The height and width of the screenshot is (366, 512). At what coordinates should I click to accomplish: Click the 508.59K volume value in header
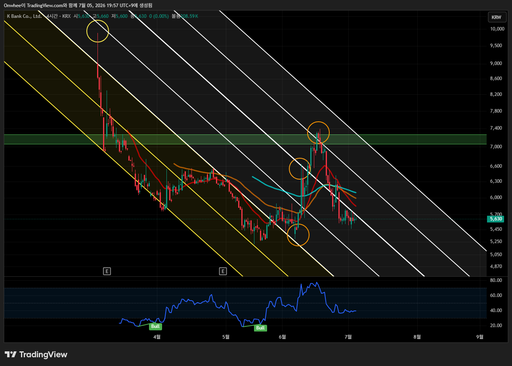pos(189,16)
